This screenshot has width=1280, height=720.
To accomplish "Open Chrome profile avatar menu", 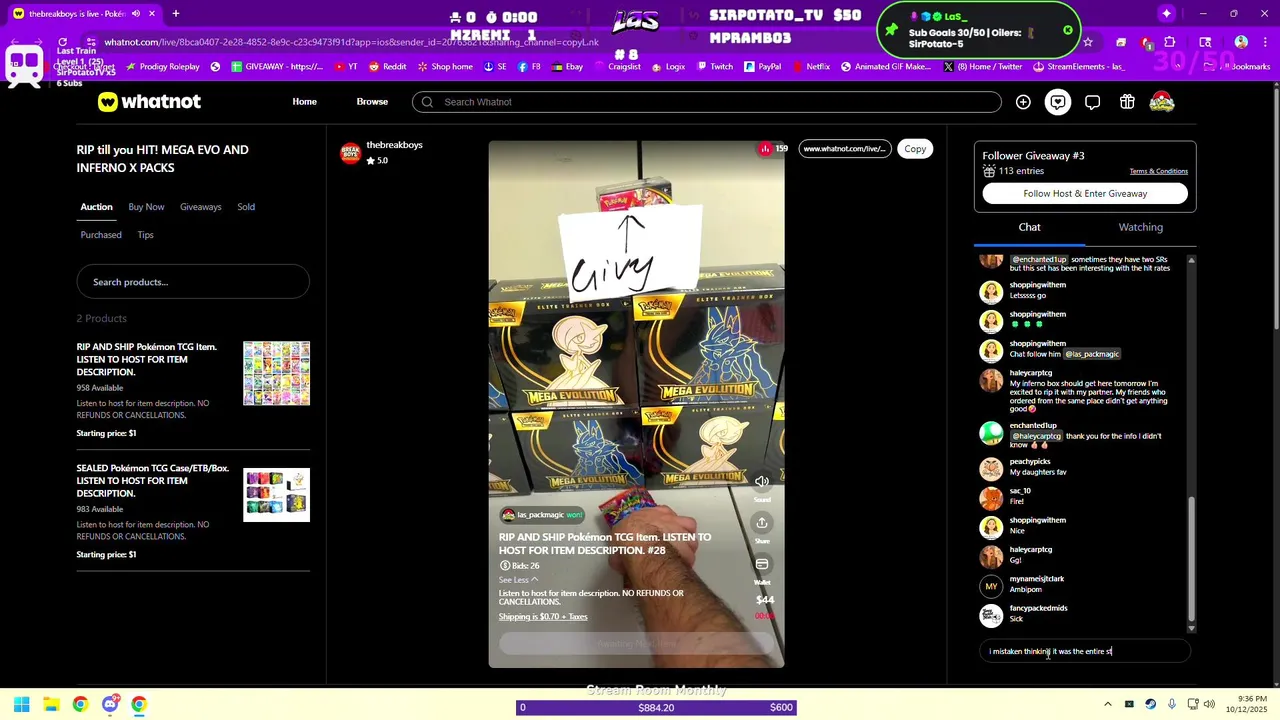I will click(1241, 42).
